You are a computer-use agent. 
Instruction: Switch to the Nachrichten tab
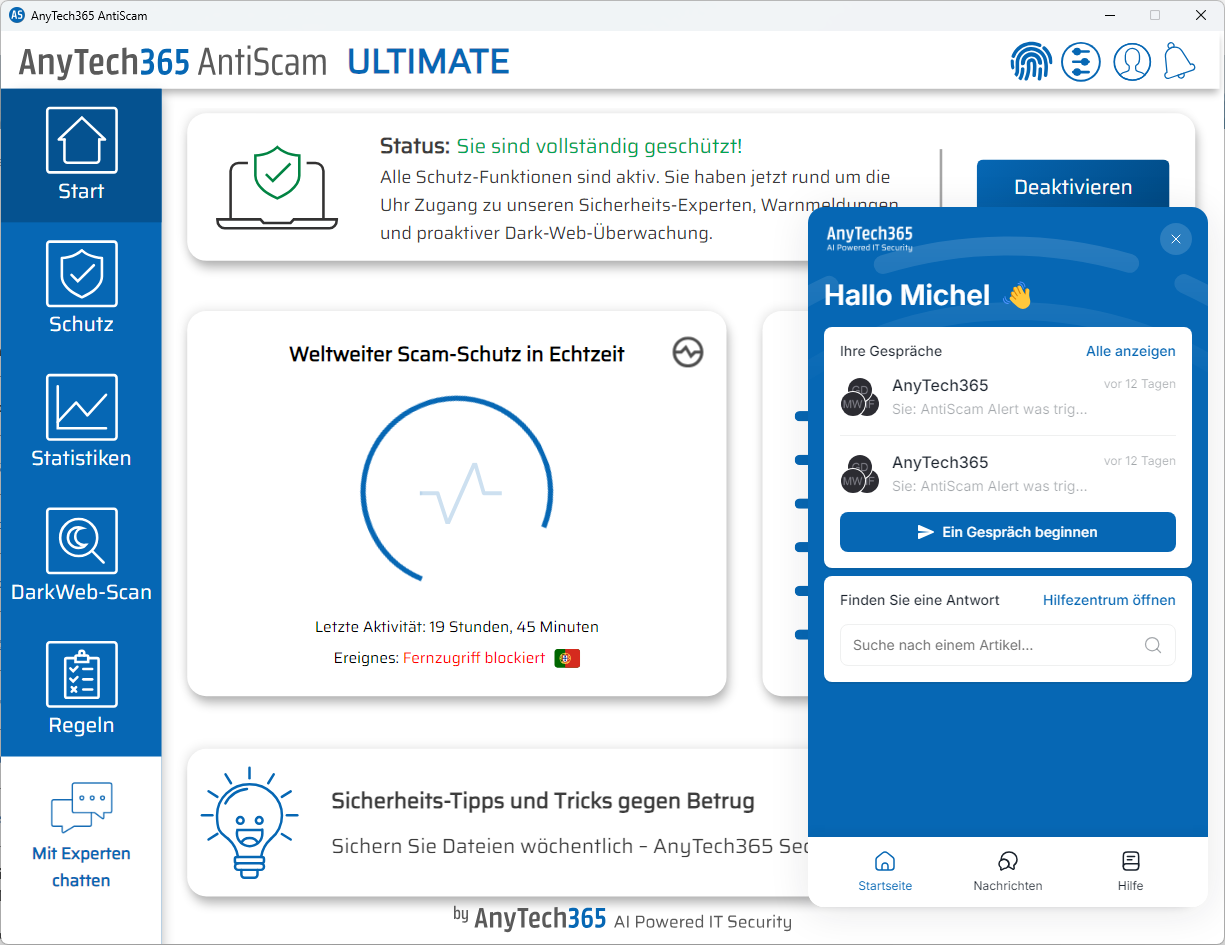pos(1007,871)
